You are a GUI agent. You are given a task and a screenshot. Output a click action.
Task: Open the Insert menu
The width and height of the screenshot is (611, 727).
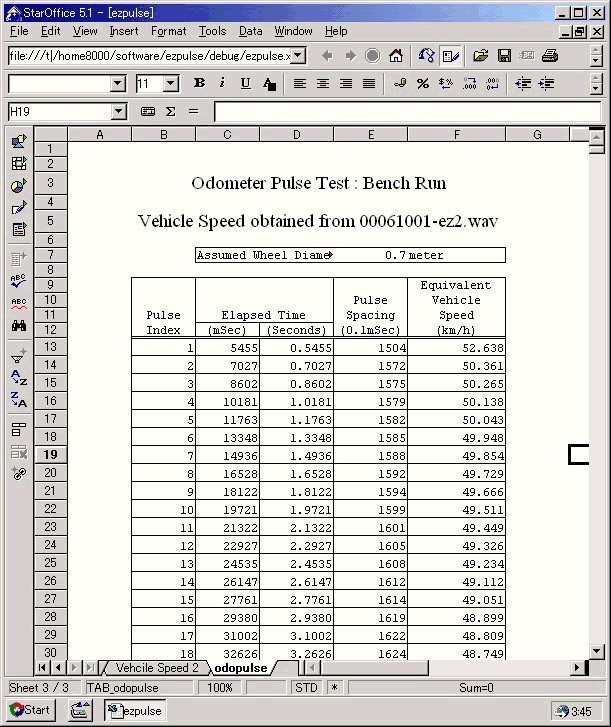point(124,31)
